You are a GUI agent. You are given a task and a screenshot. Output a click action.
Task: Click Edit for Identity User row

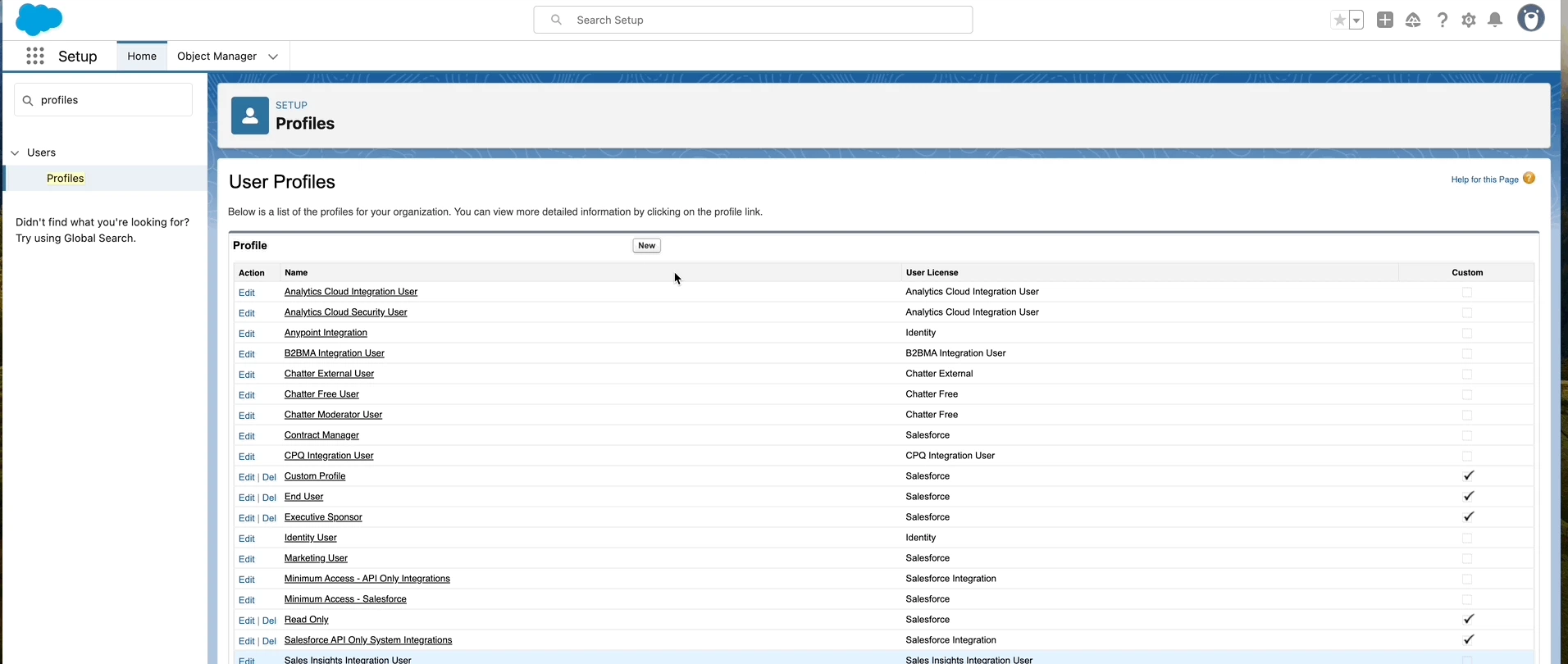click(x=247, y=539)
